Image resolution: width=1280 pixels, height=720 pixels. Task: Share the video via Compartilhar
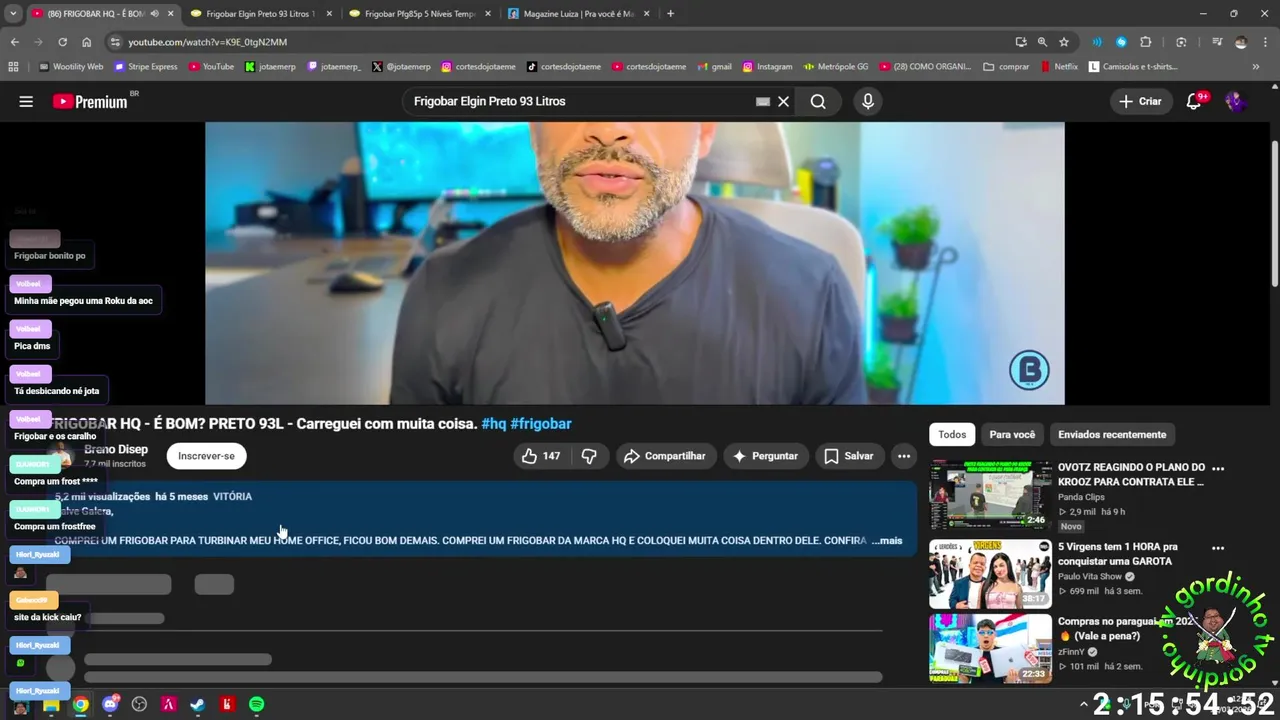[x=665, y=456]
